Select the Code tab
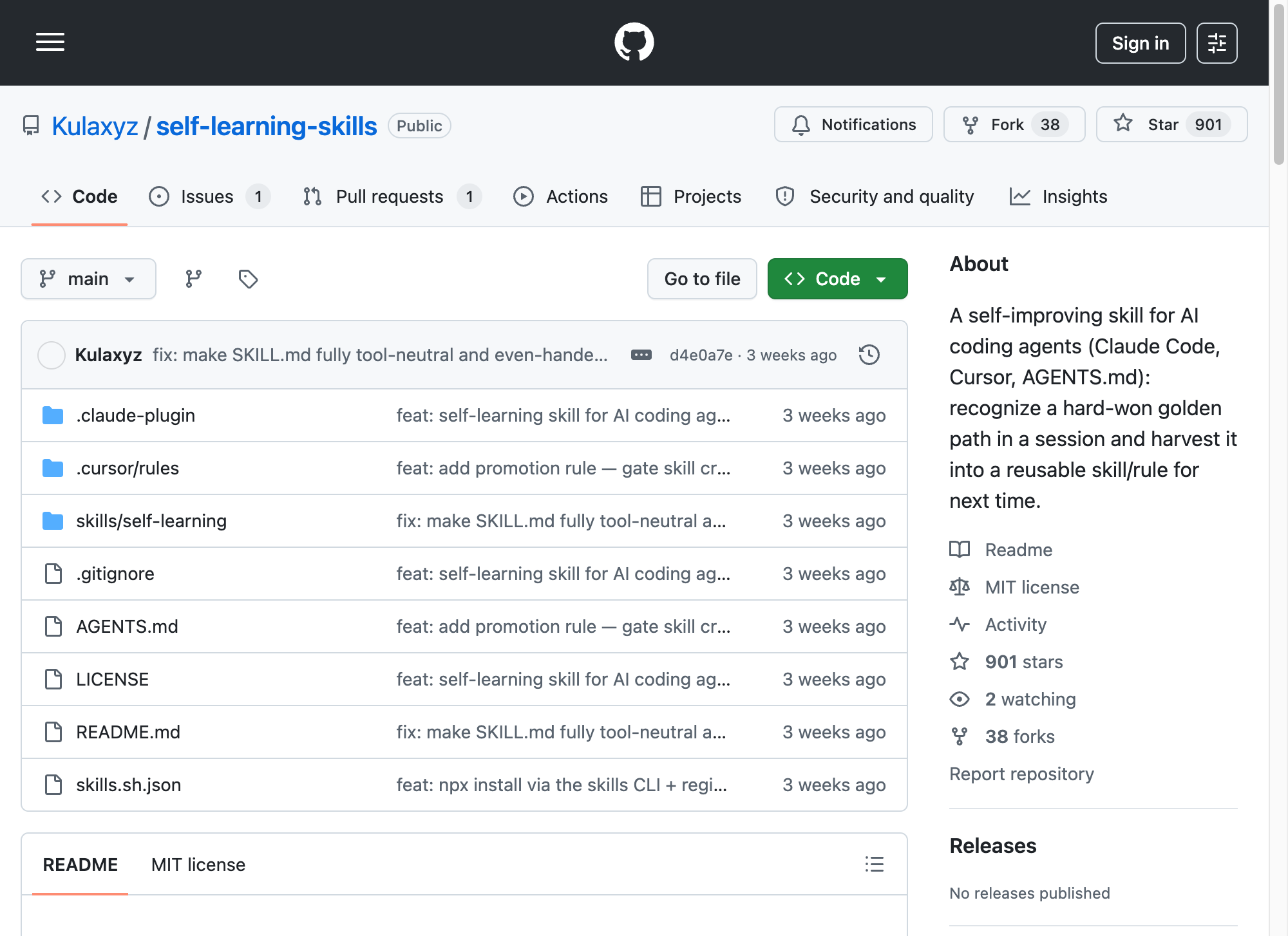The height and width of the screenshot is (936, 1288). click(79, 196)
